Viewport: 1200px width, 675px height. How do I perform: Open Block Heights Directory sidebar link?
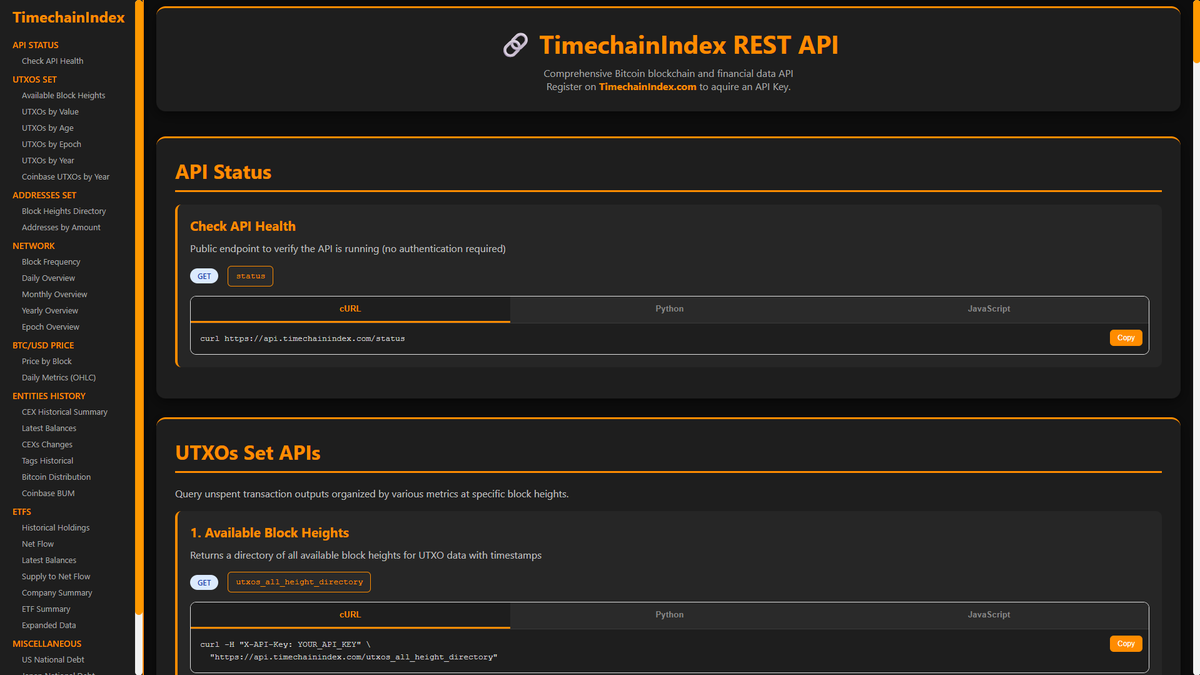(64, 211)
